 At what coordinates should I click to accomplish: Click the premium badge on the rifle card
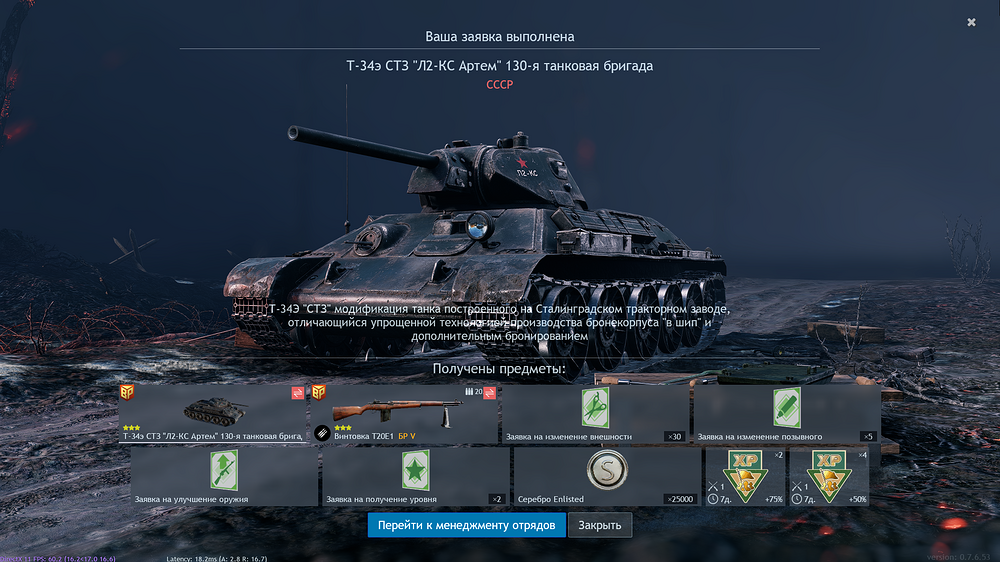coord(319,392)
